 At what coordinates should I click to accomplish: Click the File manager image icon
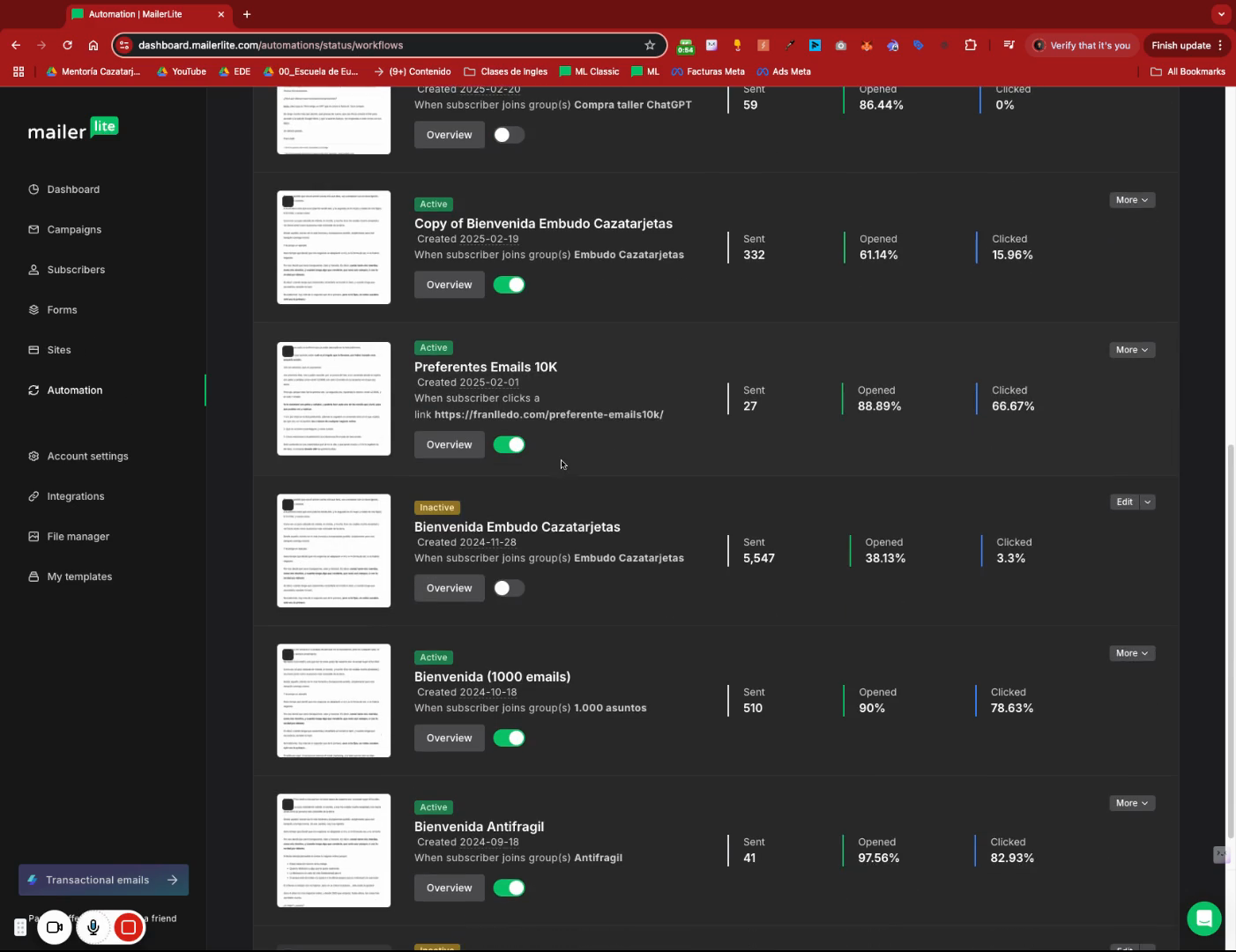[x=34, y=536]
